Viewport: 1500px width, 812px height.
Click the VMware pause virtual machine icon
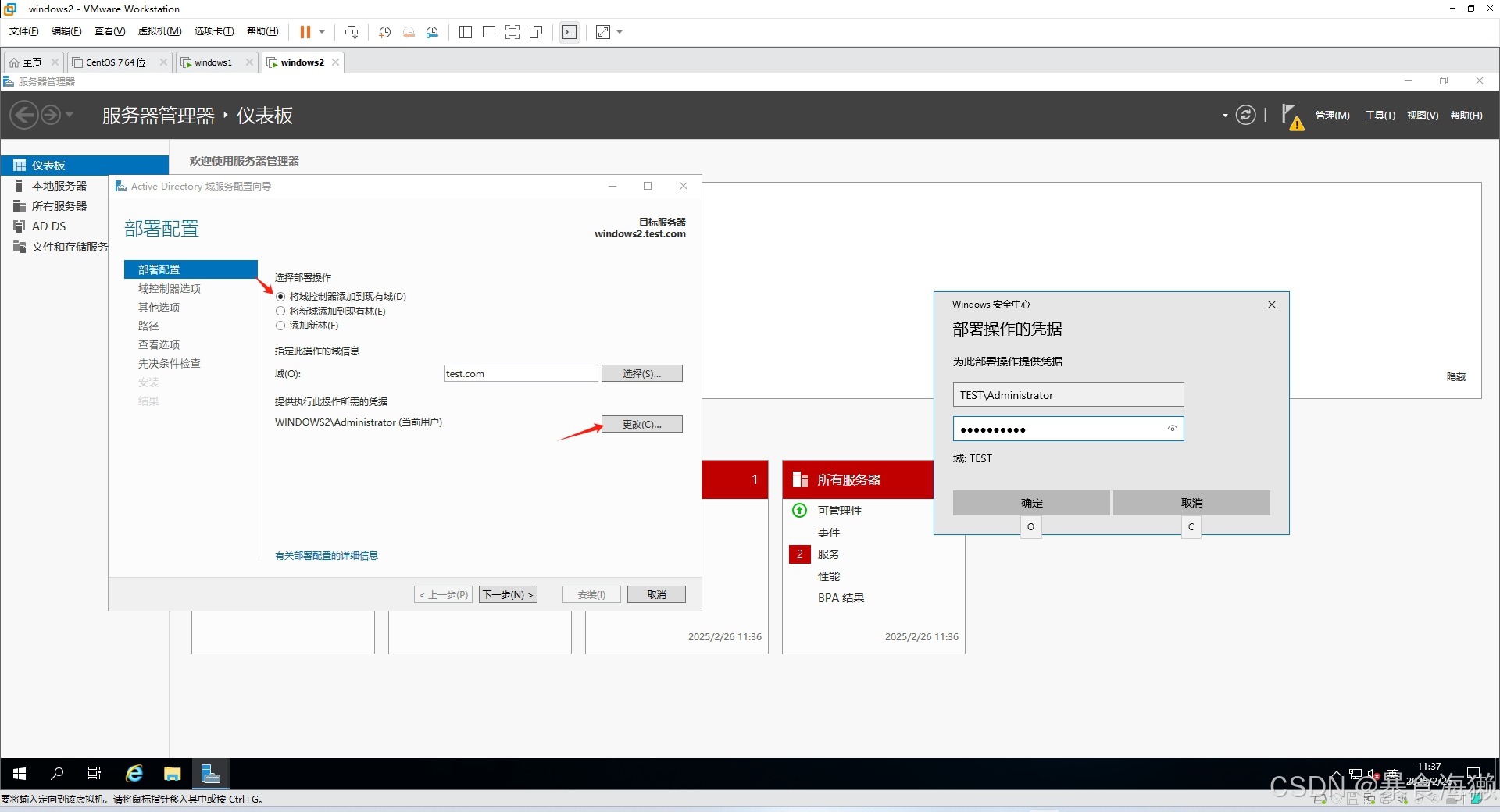pos(305,32)
